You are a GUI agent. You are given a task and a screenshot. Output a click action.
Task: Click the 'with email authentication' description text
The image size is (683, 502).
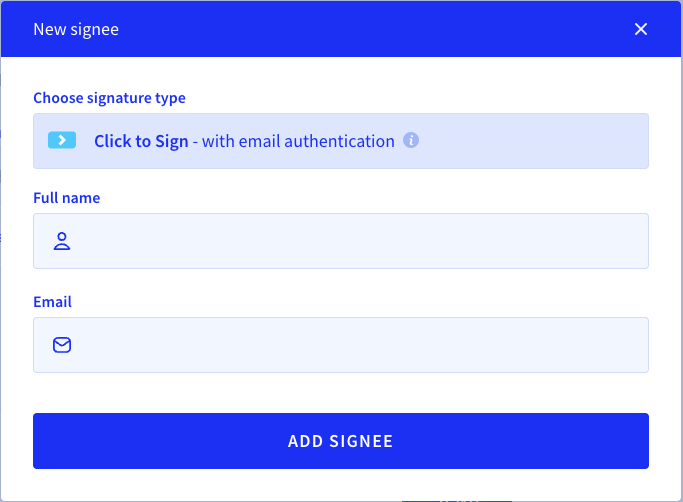click(x=298, y=141)
